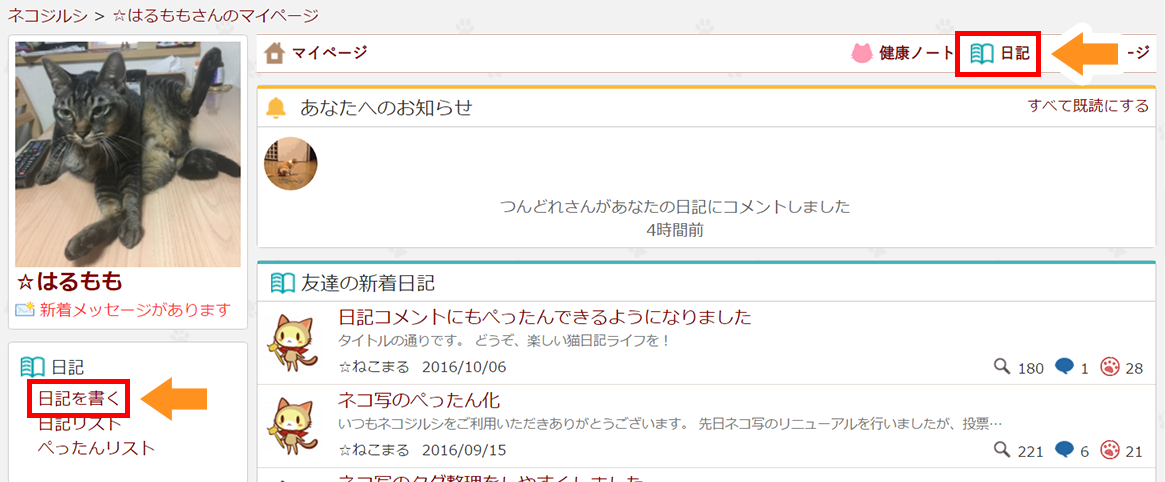Screen dimensions: 1165x482
Task: Click the house icon beside マイページ
Action: pos(275,53)
